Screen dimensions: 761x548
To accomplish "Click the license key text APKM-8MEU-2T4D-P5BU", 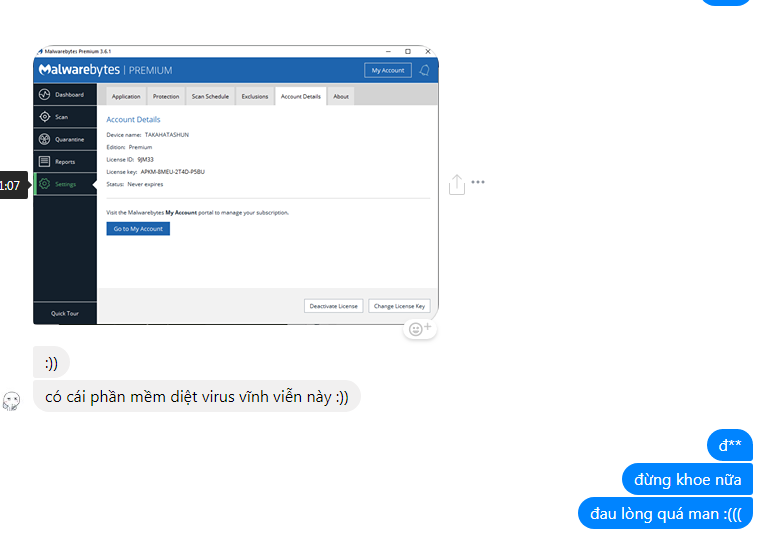I will click(173, 172).
